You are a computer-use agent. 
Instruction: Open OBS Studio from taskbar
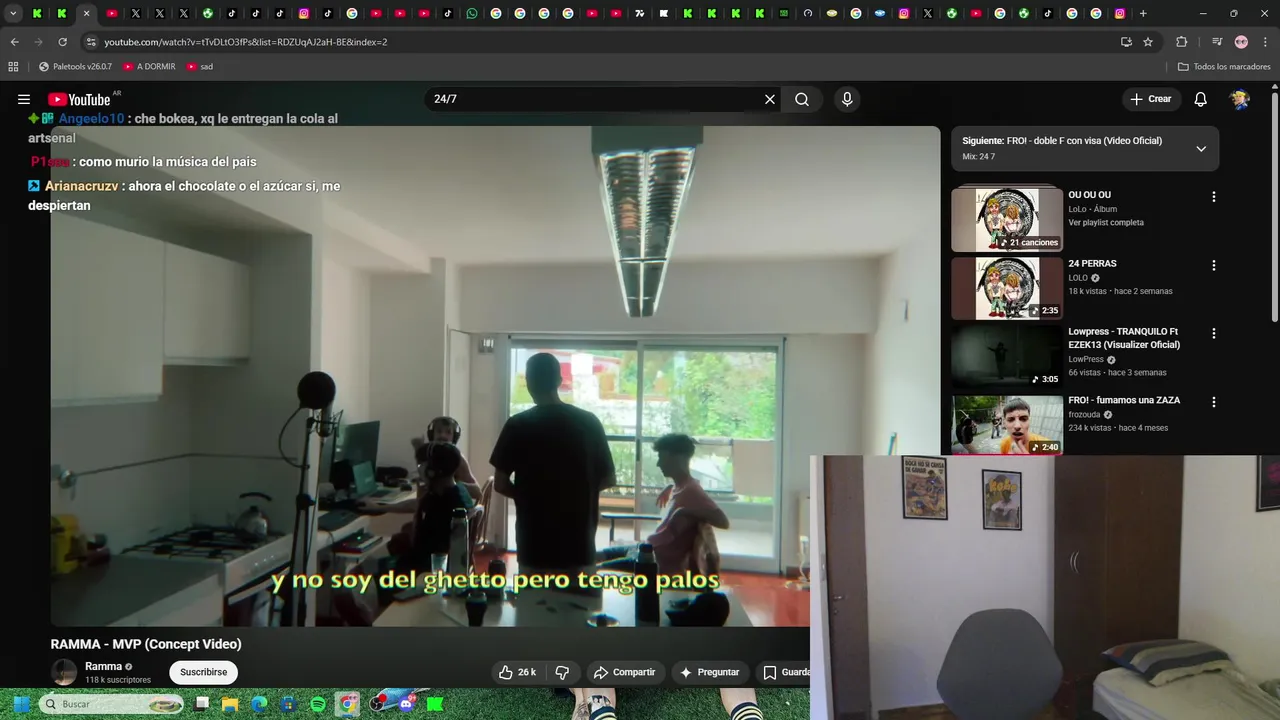click(x=377, y=704)
